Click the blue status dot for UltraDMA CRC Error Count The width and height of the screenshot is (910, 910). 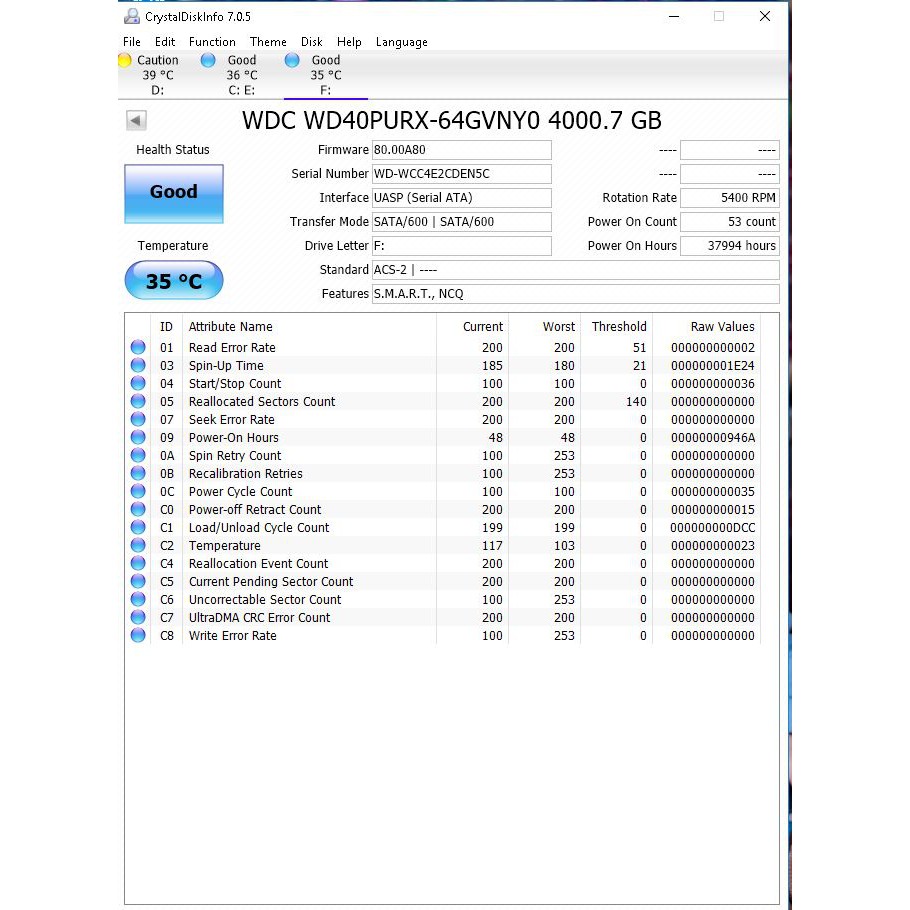[138, 617]
